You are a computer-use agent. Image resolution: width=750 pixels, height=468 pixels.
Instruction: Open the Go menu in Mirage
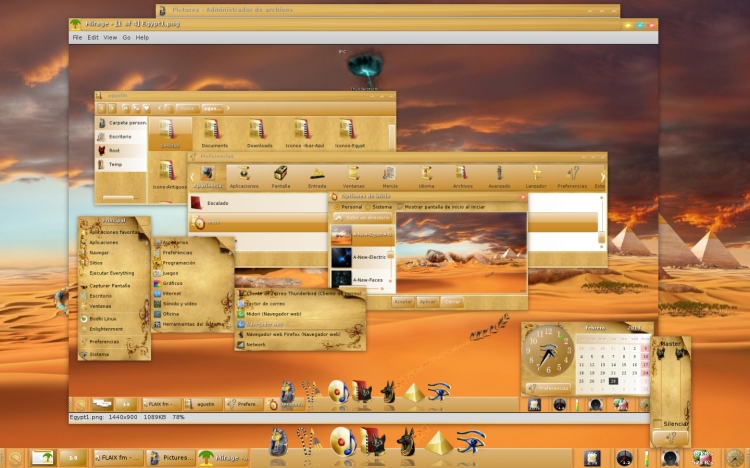click(126, 37)
